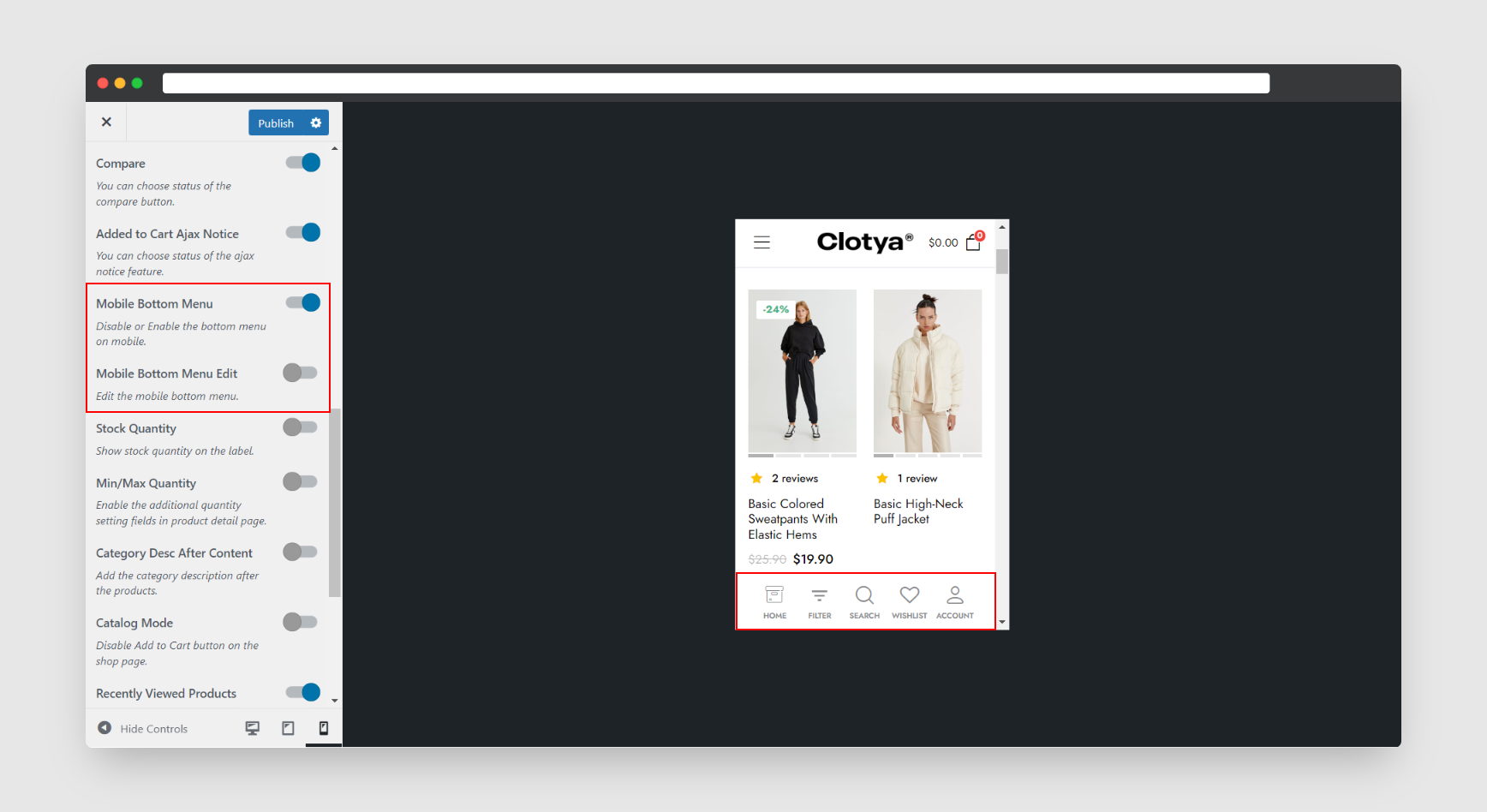Open the shopping cart icon in the preview header

972,242
